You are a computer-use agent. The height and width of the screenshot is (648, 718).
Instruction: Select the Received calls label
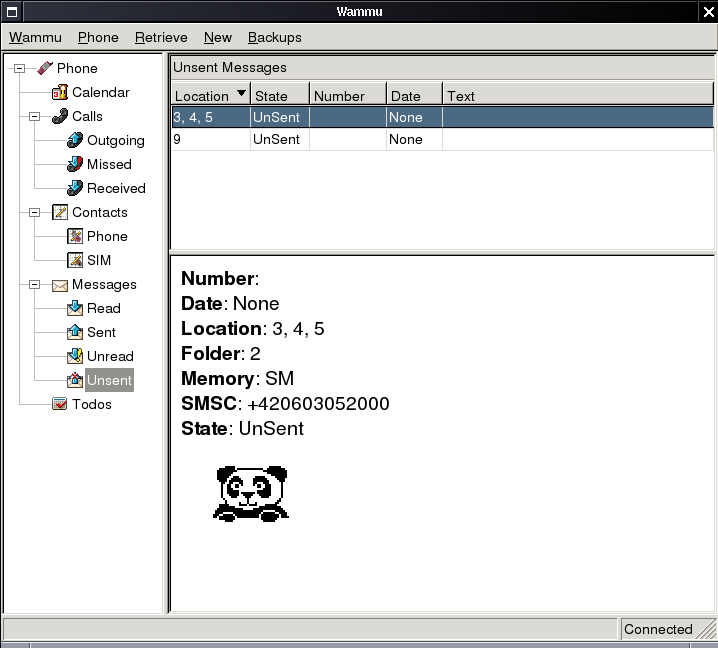pos(116,188)
